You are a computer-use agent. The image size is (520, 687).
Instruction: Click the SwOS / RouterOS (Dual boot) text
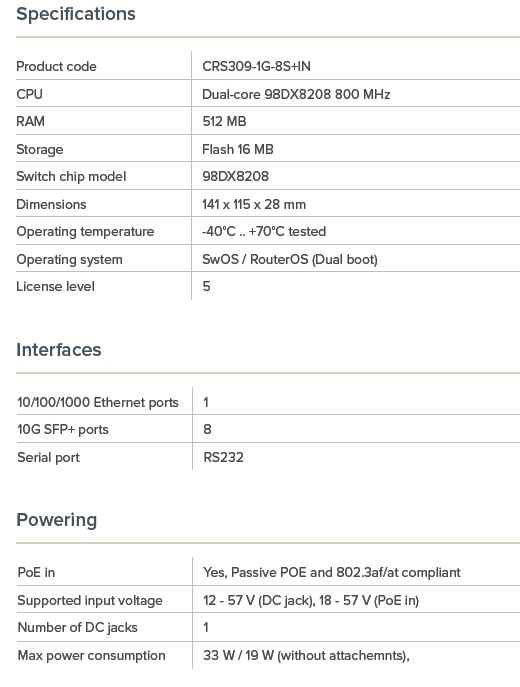290,259
